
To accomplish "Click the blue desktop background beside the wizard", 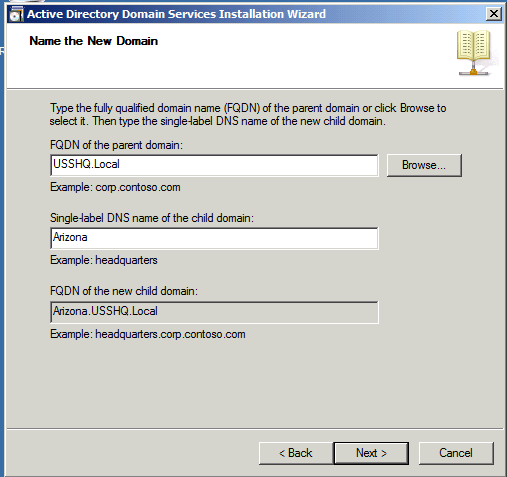I will 2,233.
